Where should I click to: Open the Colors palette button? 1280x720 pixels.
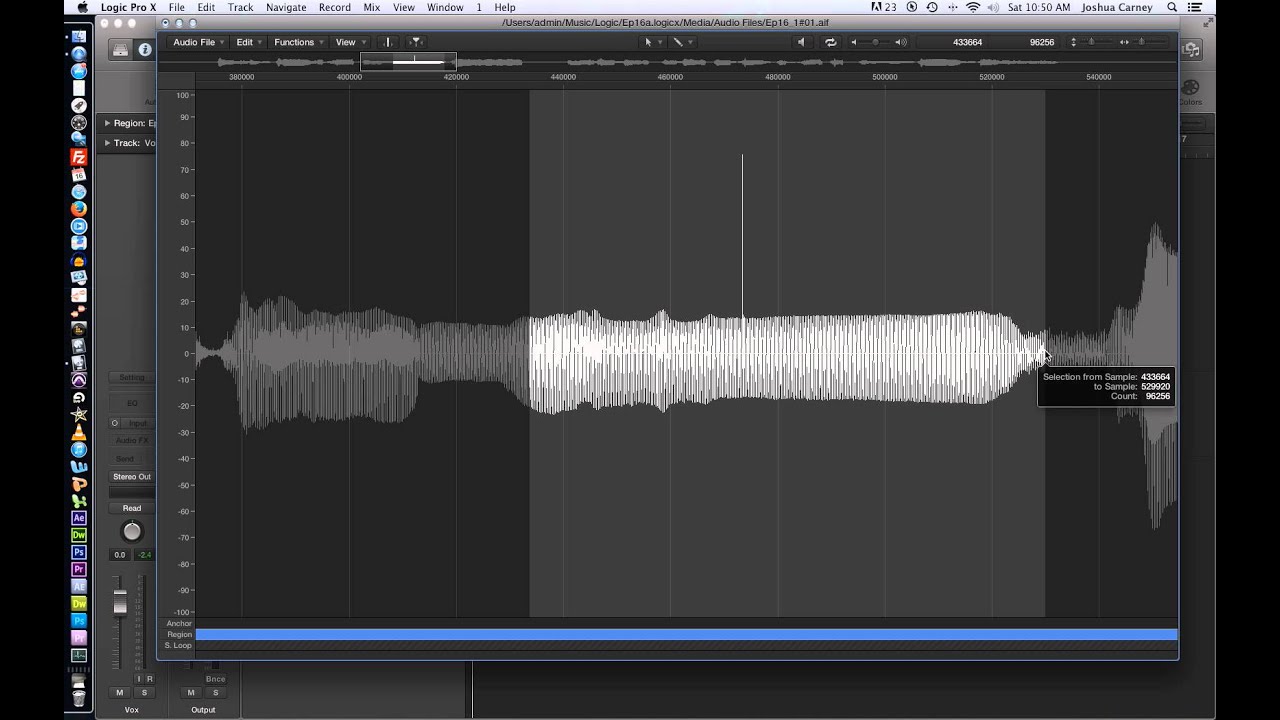(x=1190, y=92)
